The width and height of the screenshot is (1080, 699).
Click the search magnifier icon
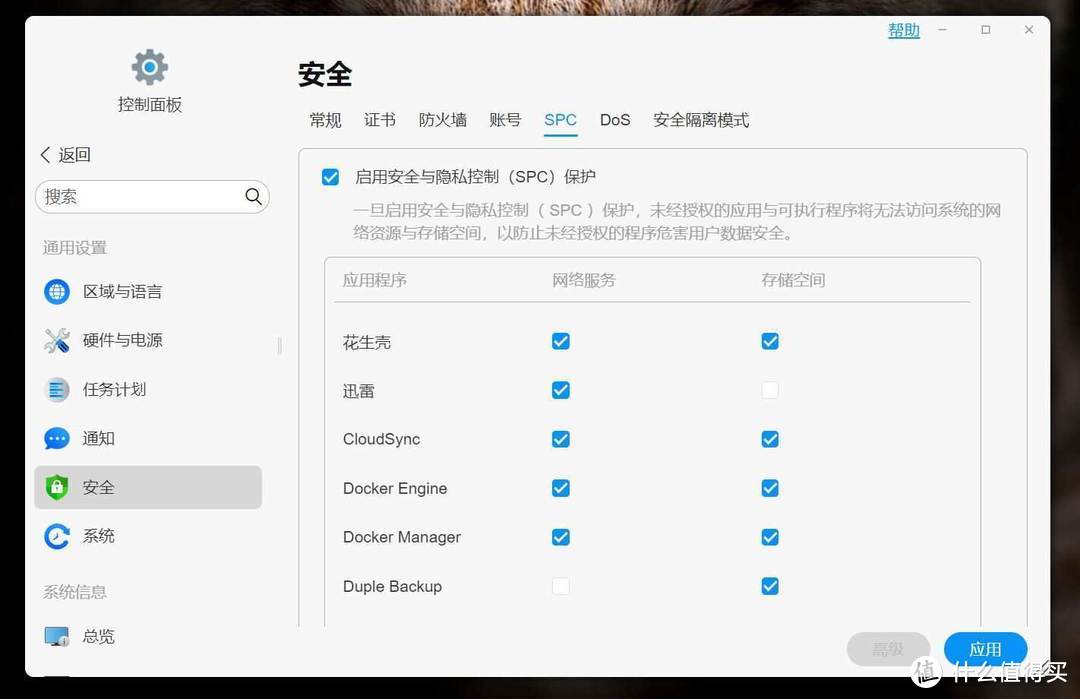pyautogui.click(x=253, y=197)
